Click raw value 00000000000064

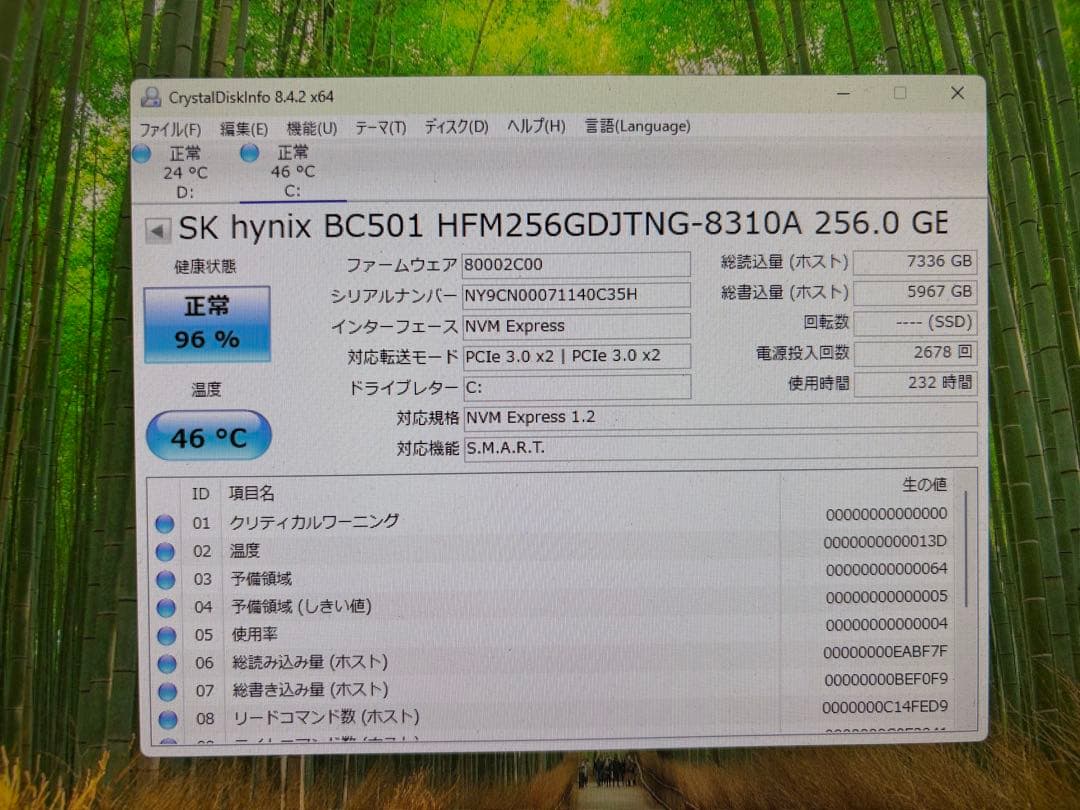pyautogui.click(x=886, y=569)
